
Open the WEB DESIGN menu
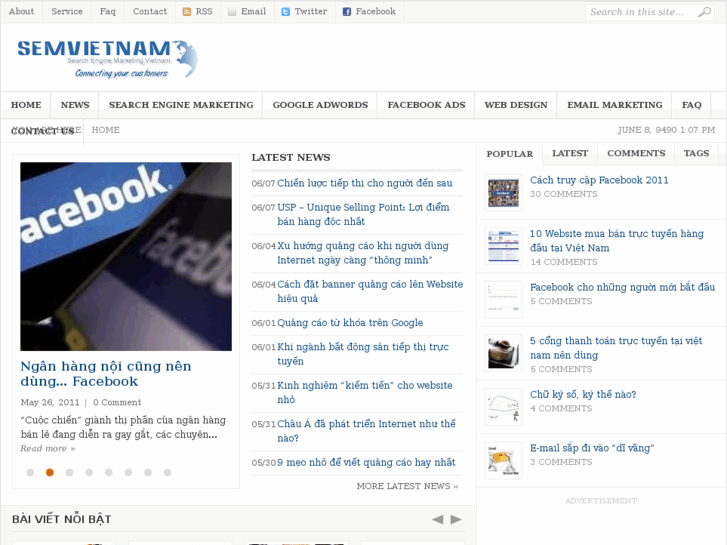coord(516,105)
